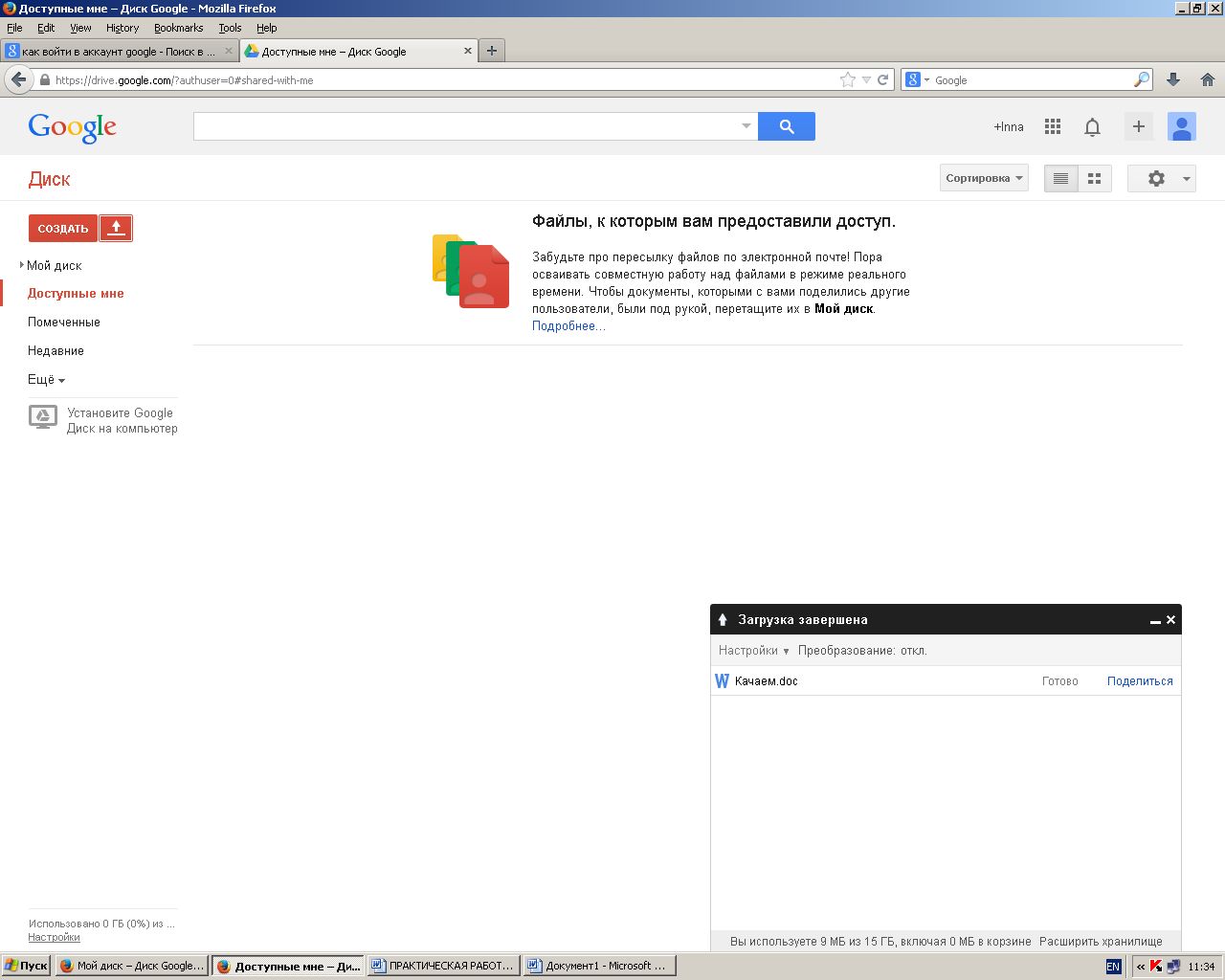Image resolution: width=1225 pixels, height=980 pixels.
Task: Click the Word icon next to Качаем.doc
Action: [x=723, y=681]
